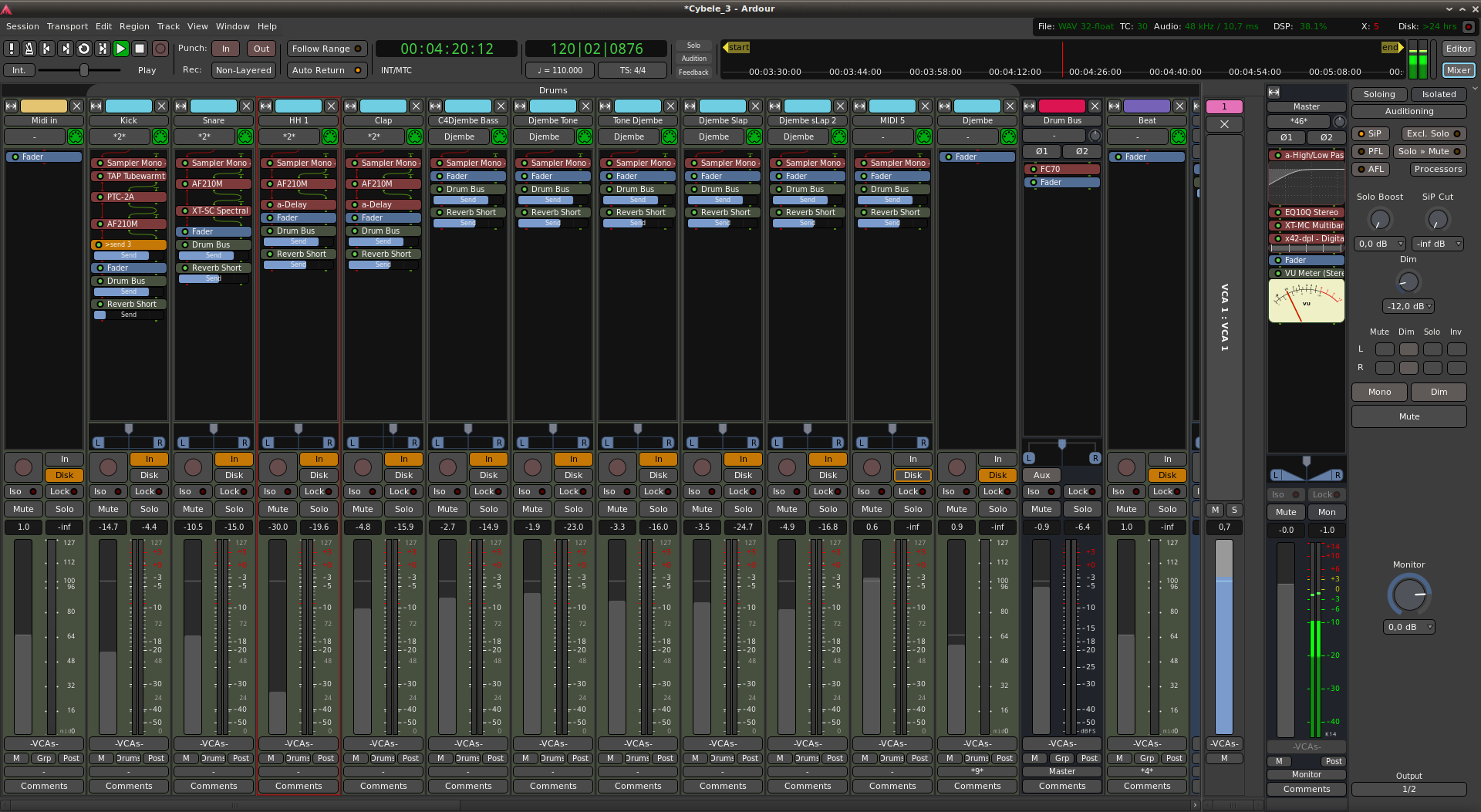
Task: Toggle strip width icon on Midi in strip
Action: coord(12,106)
